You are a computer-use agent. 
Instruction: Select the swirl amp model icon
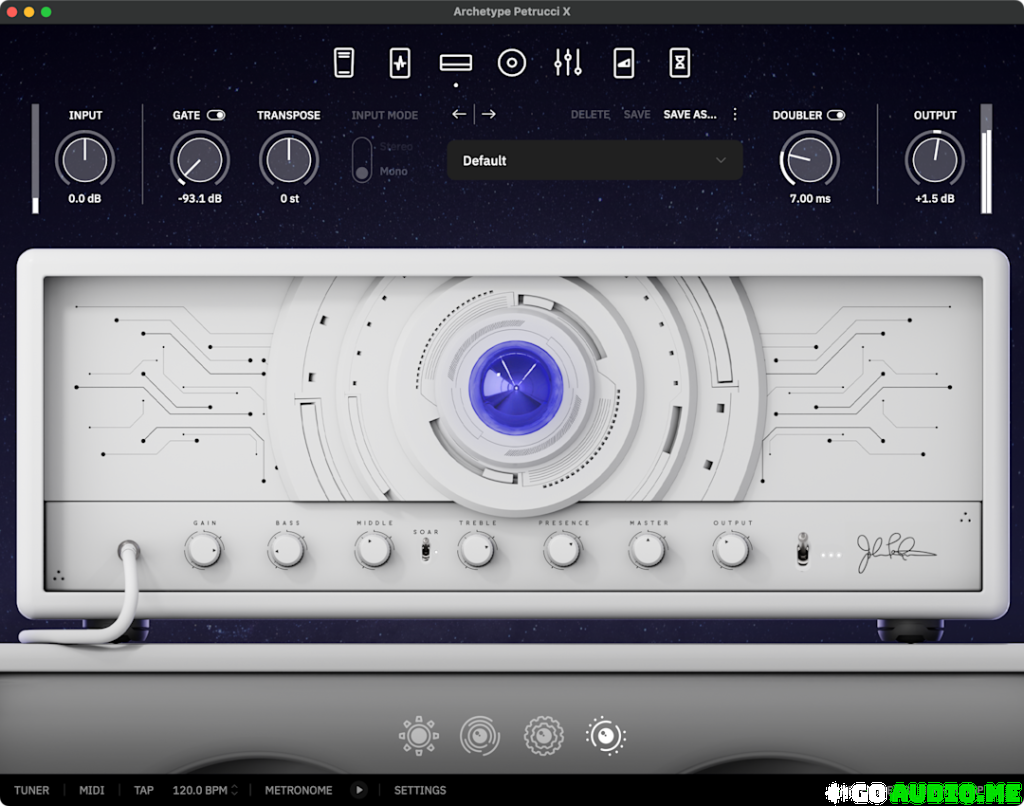tap(480, 735)
